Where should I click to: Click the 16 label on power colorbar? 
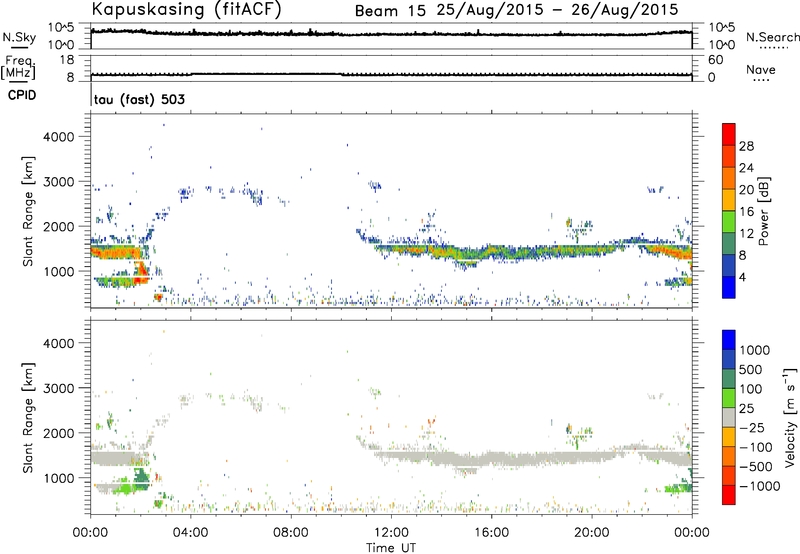click(x=746, y=212)
